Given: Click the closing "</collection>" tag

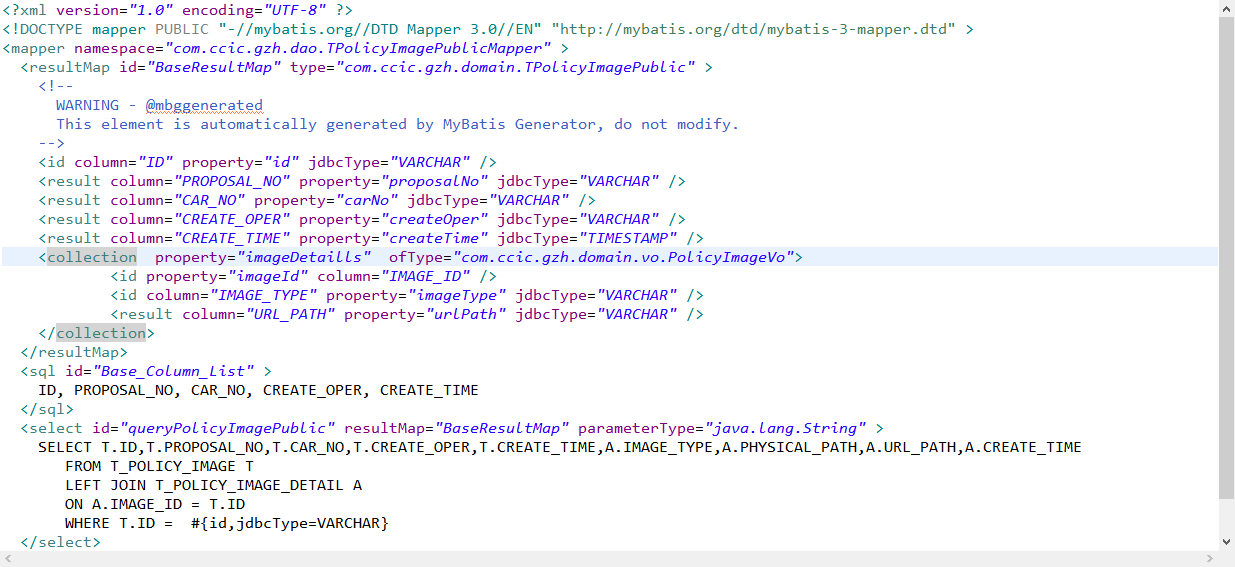Looking at the screenshot, I should pyautogui.click(x=97, y=333).
